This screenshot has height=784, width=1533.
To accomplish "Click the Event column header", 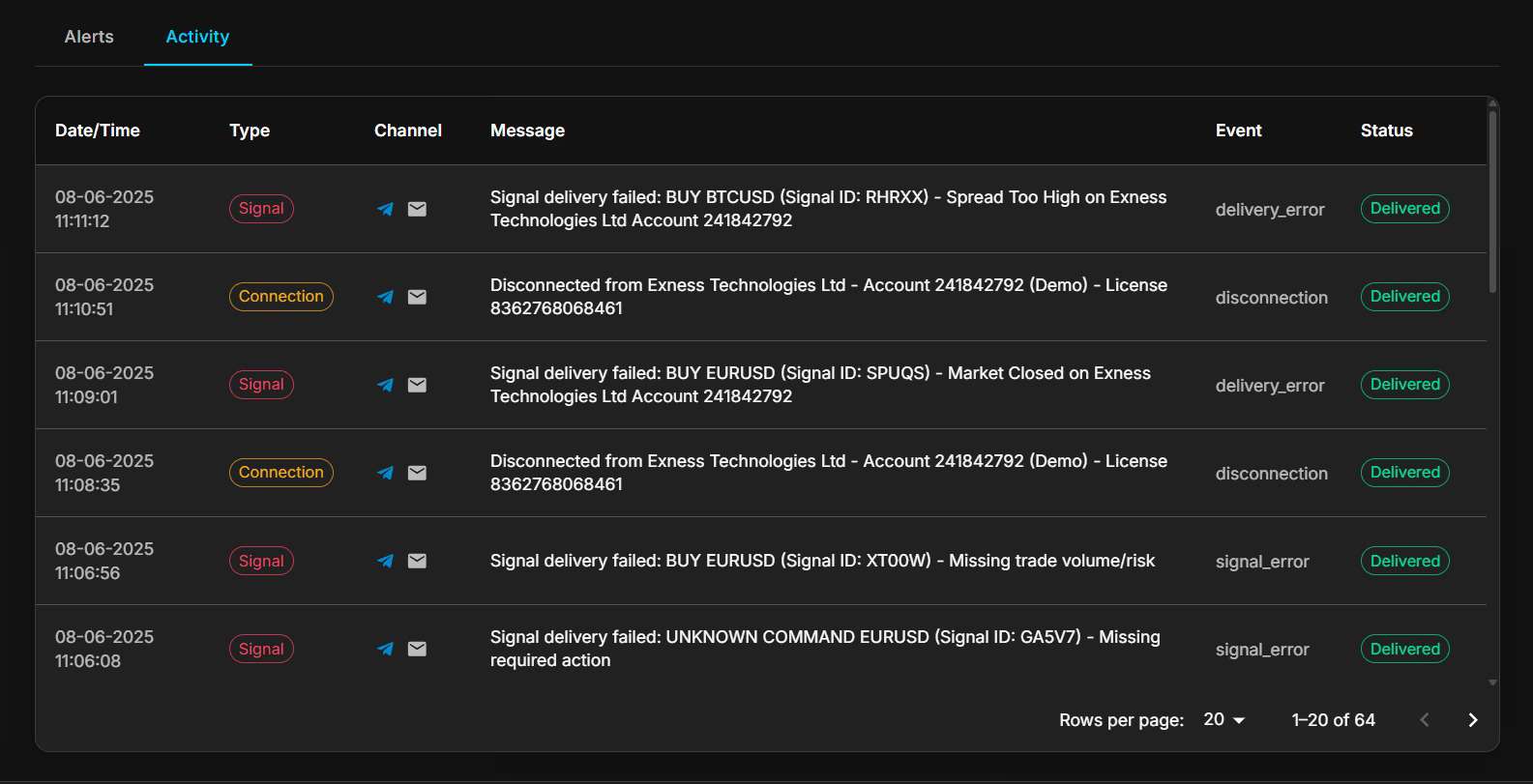I will point(1238,131).
